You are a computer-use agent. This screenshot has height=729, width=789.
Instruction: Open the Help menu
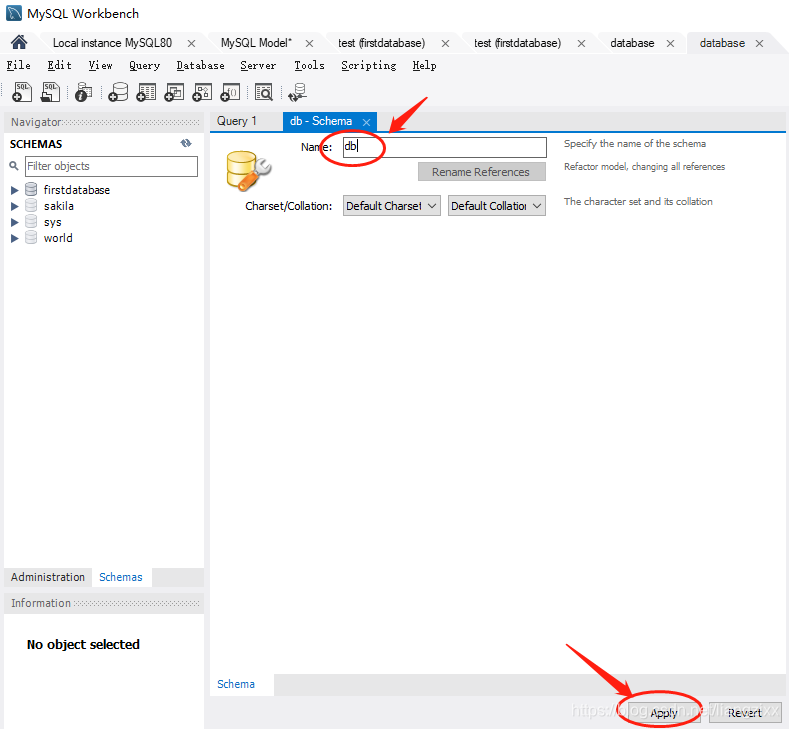click(424, 65)
